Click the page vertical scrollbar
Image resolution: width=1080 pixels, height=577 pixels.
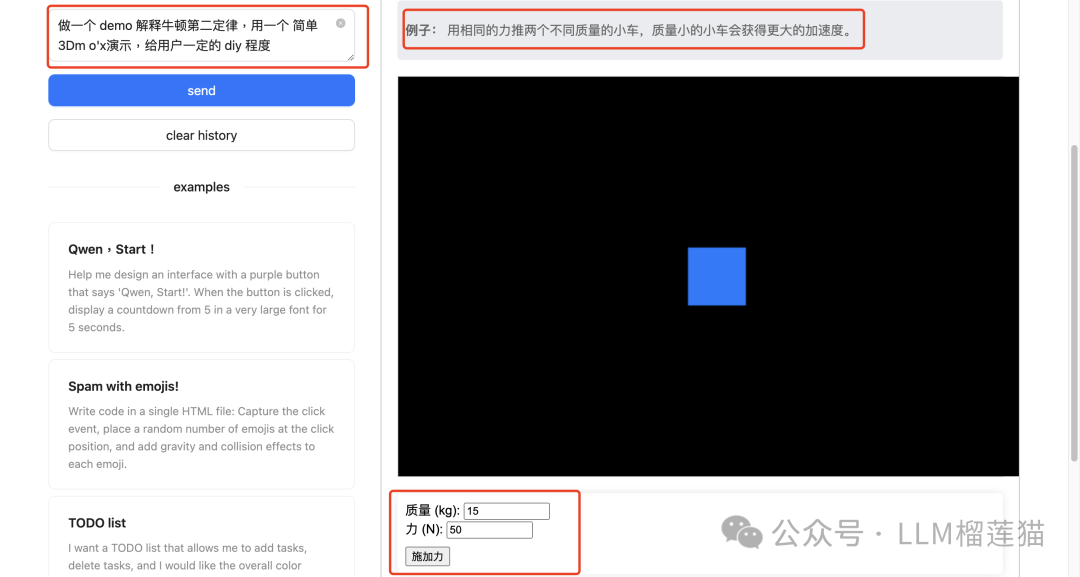1074,303
